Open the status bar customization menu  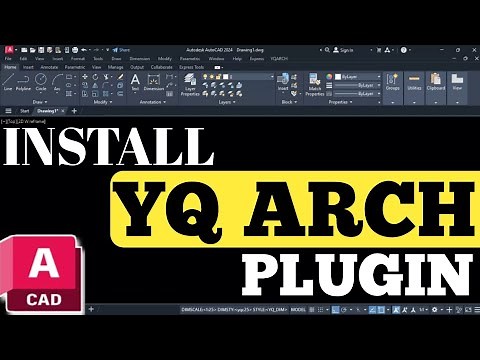click(477, 310)
